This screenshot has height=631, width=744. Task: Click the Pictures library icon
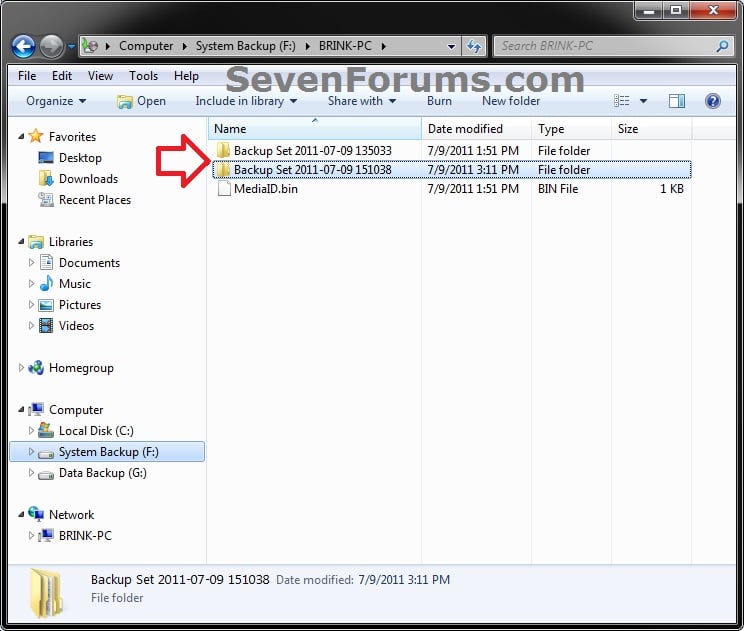click(x=46, y=305)
